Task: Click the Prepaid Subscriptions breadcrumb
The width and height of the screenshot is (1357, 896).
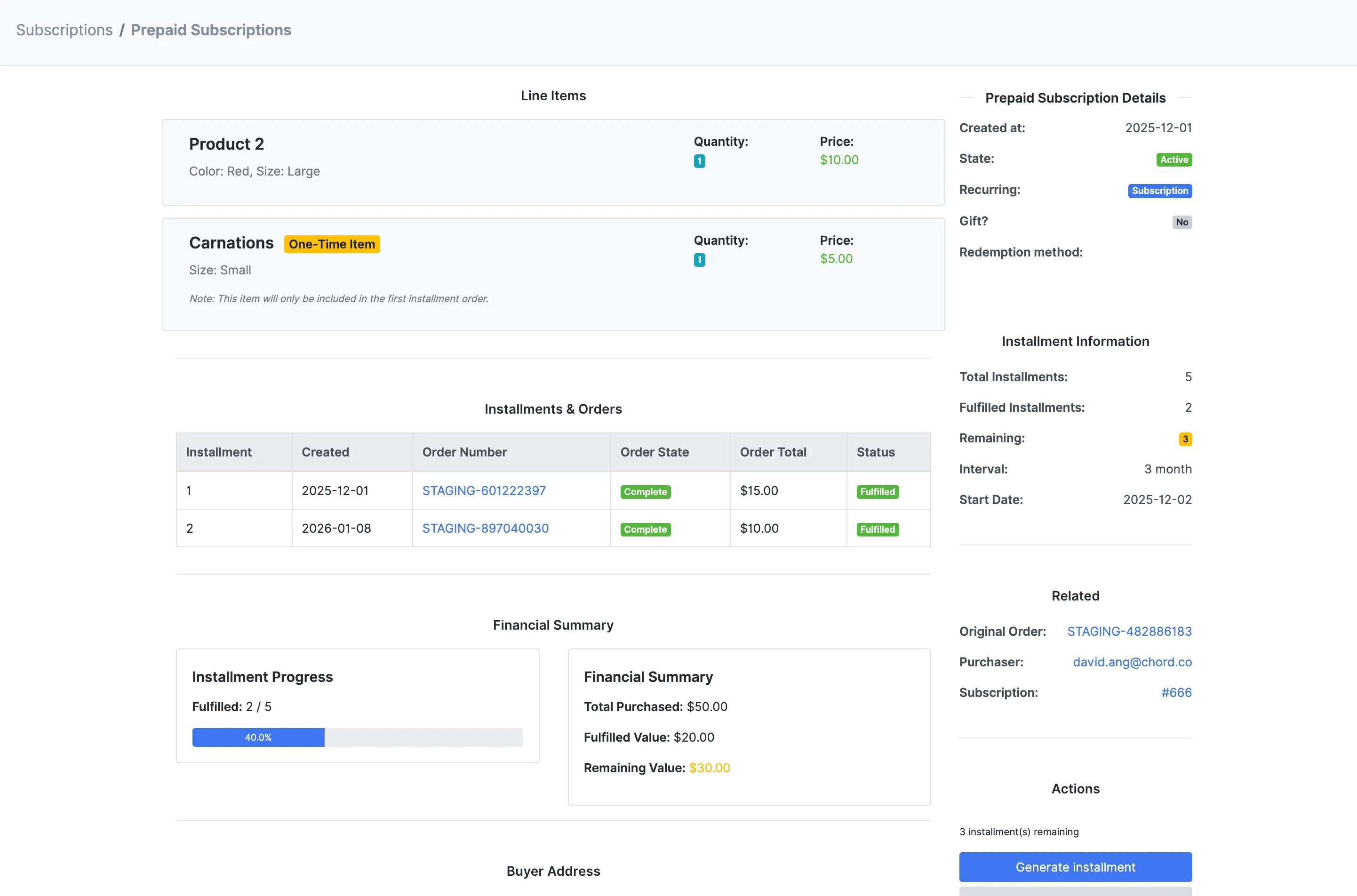Action: (211, 30)
